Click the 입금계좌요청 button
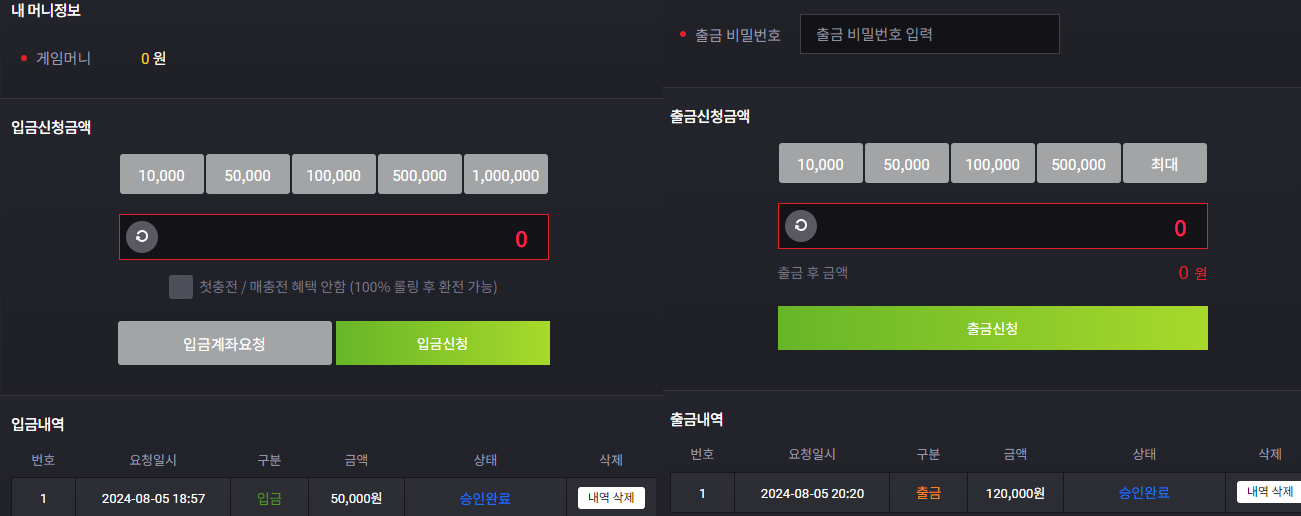This screenshot has width=1301, height=516. coord(225,343)
